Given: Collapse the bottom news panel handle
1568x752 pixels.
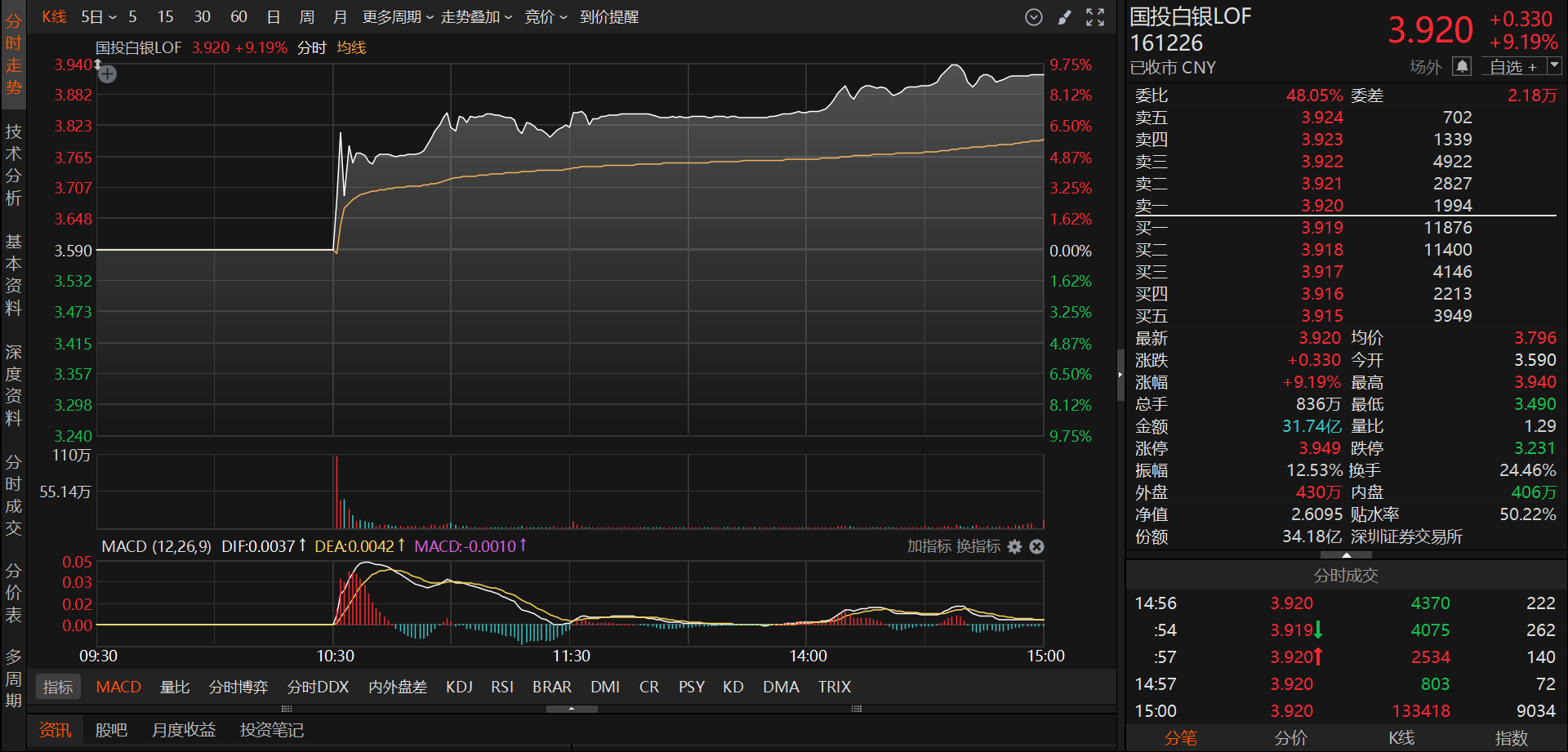Looking at the screenshot, I should point(572,709).
